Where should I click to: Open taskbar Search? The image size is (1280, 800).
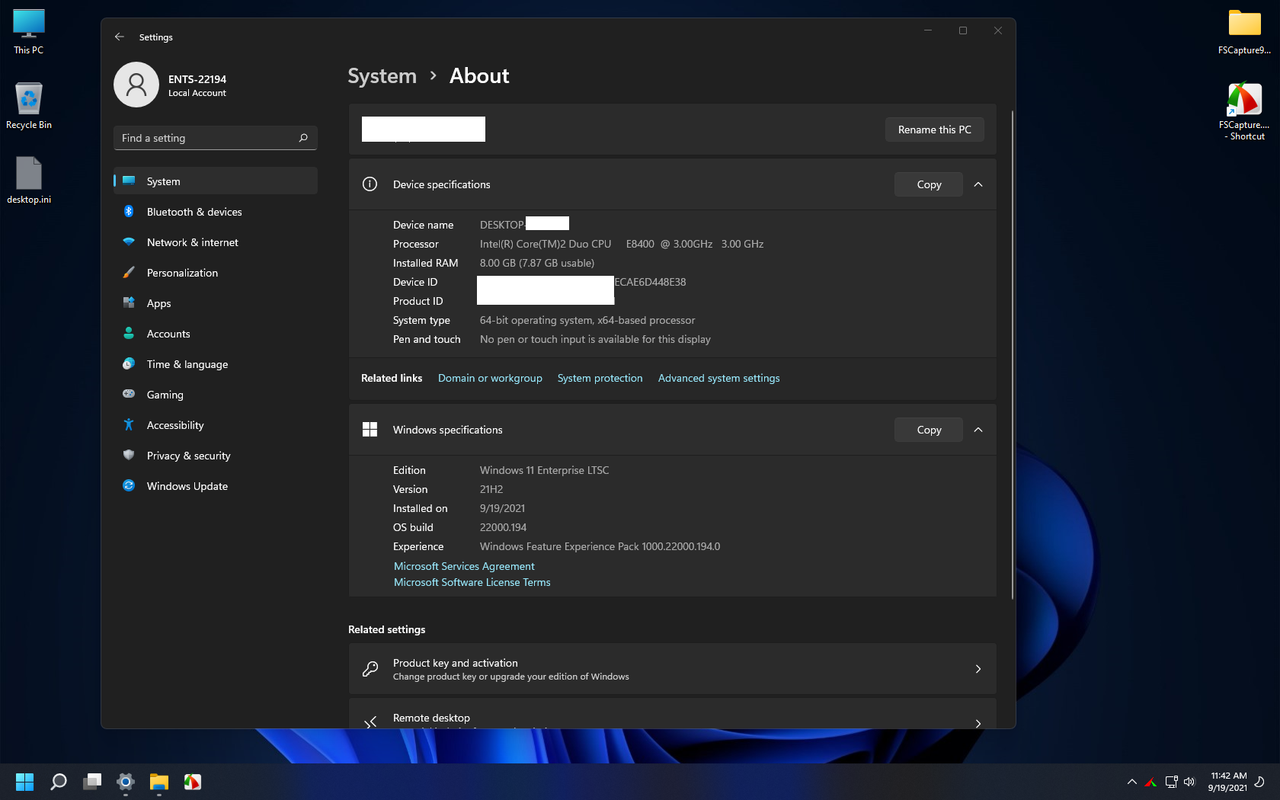(x=59, y=781)
